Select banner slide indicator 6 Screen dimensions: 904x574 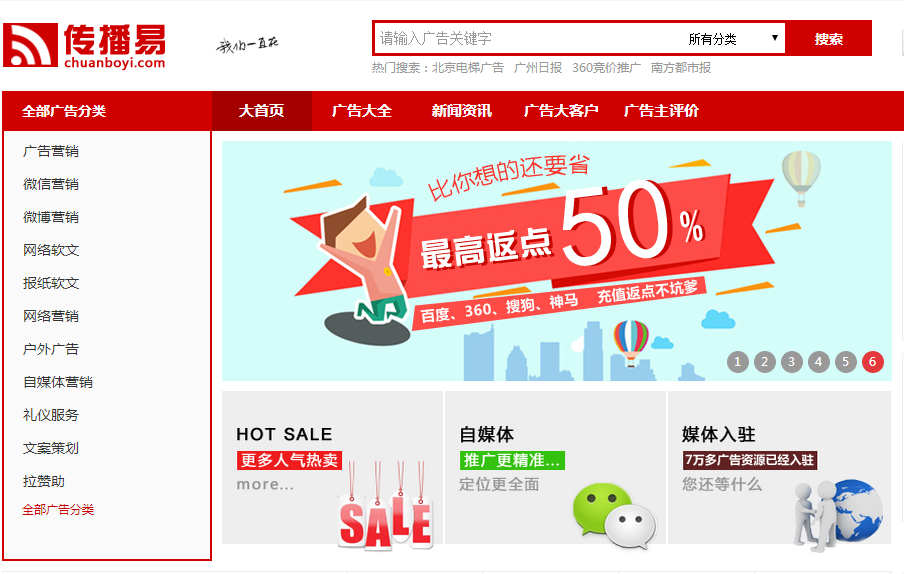click(x=872, y=362)
